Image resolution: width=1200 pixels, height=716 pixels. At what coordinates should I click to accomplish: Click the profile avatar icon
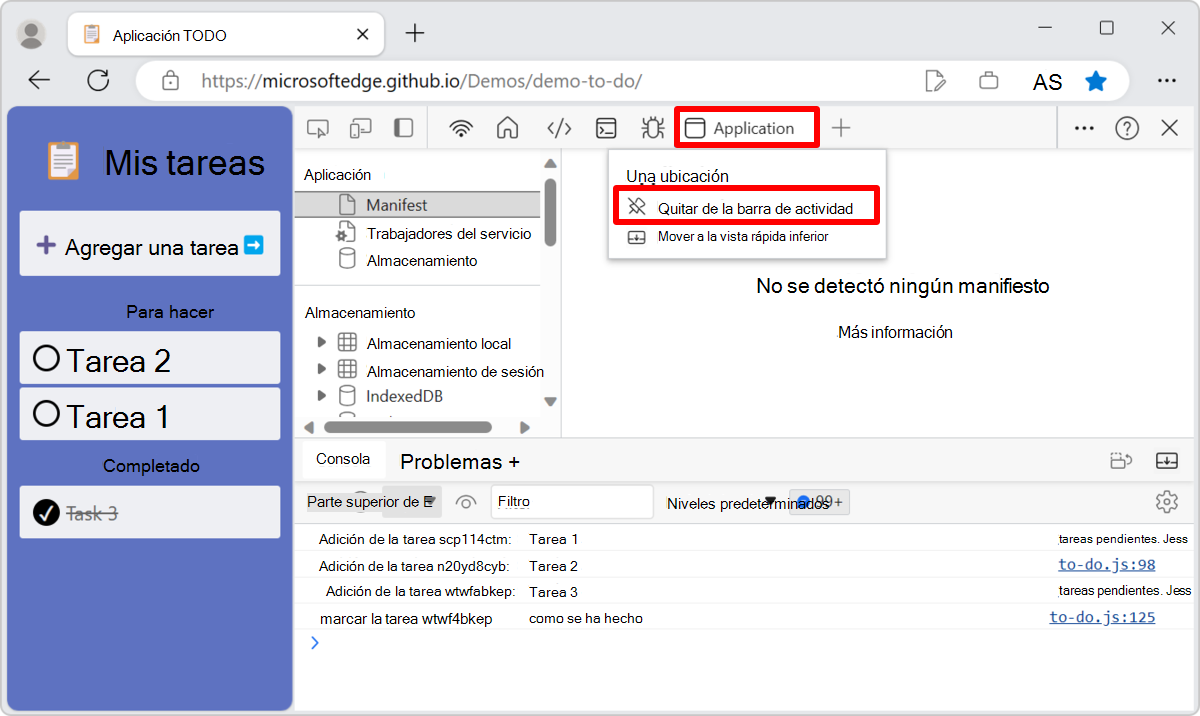[32, 34]
